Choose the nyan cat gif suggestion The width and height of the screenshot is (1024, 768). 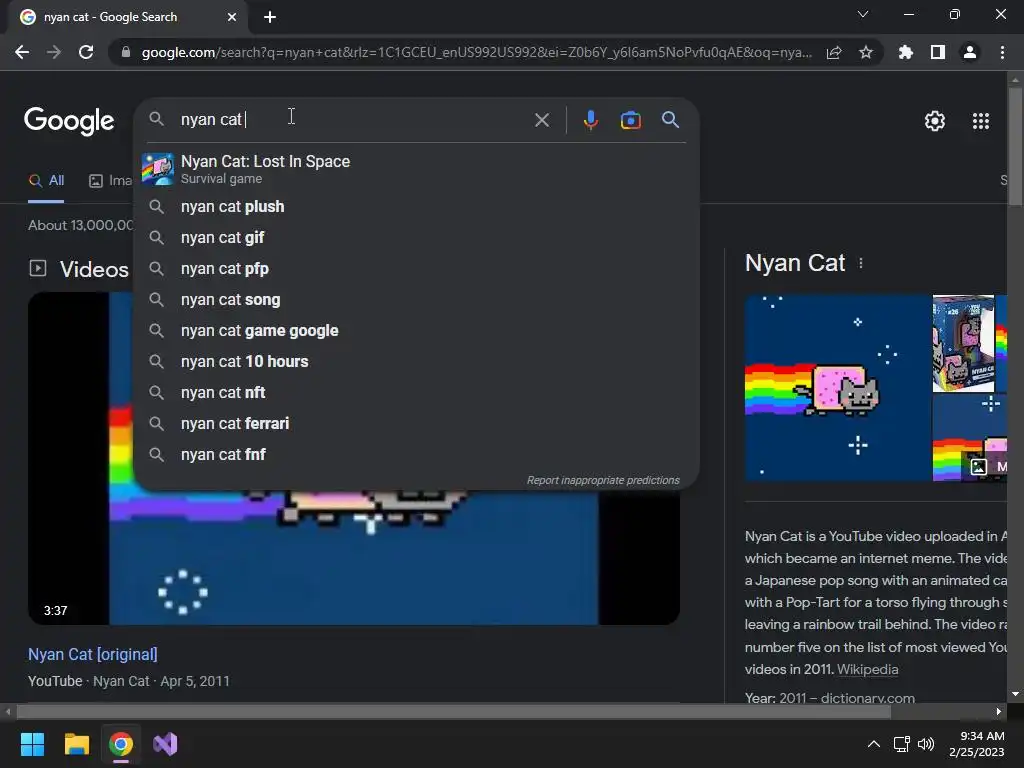[x=416, y=238]
